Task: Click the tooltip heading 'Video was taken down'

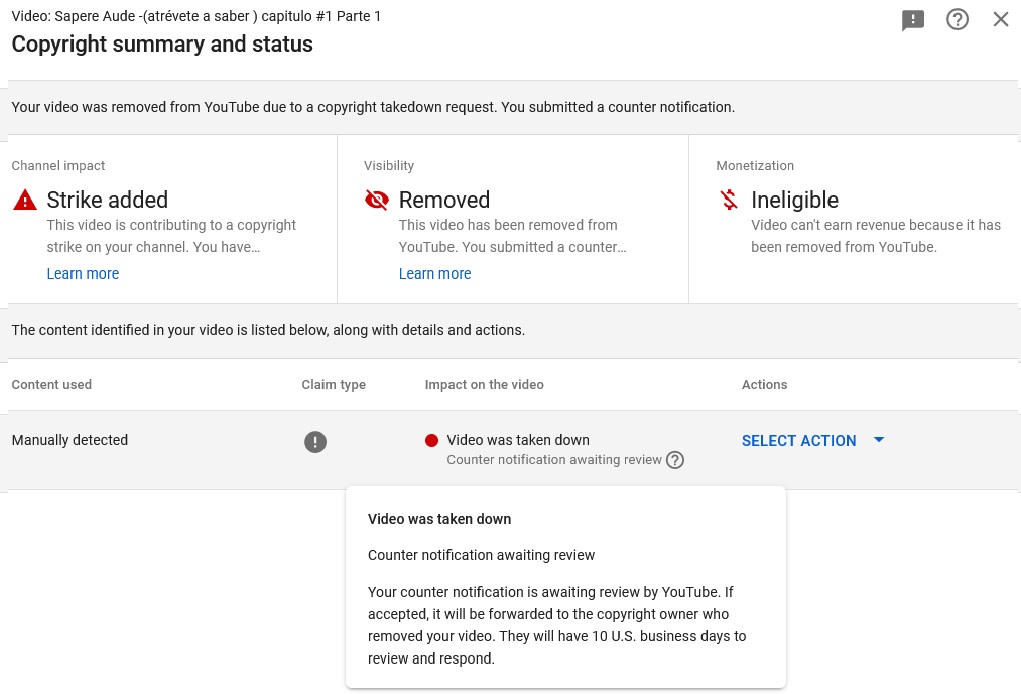Action: [440, 519]
